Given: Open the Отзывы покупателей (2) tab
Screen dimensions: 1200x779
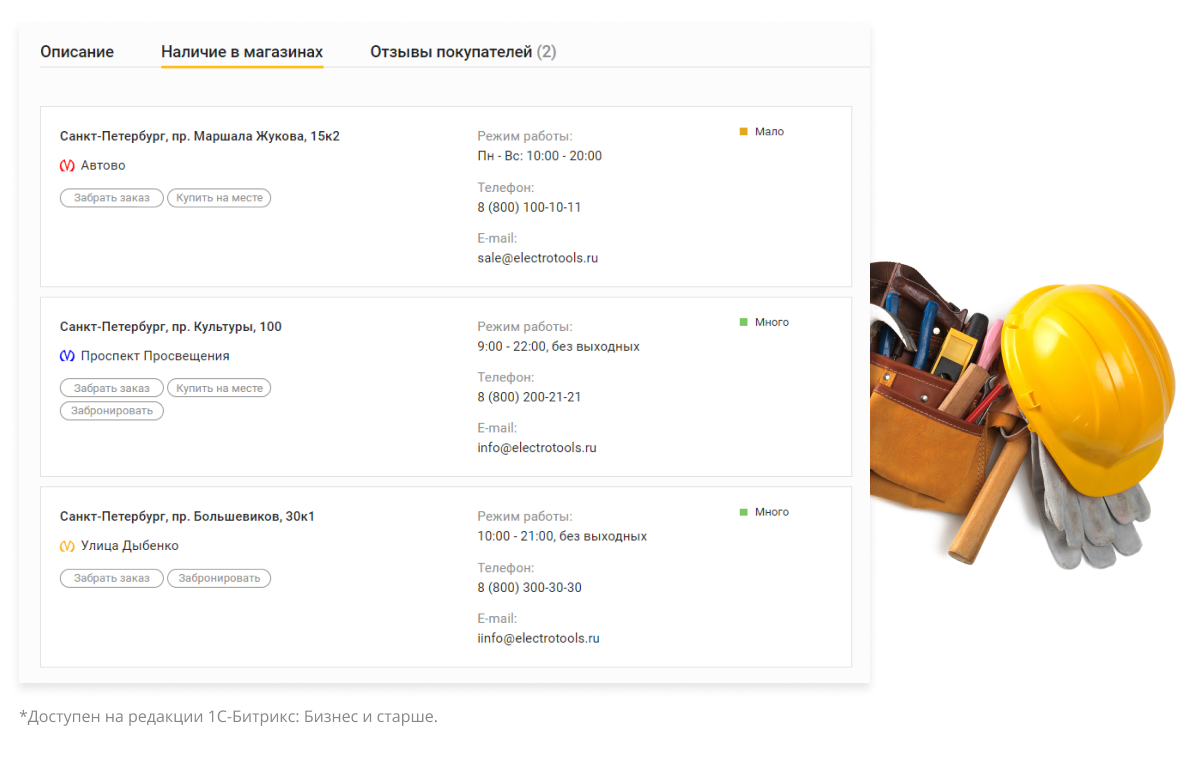Looking at the screenshot, I should coord(462,51).
